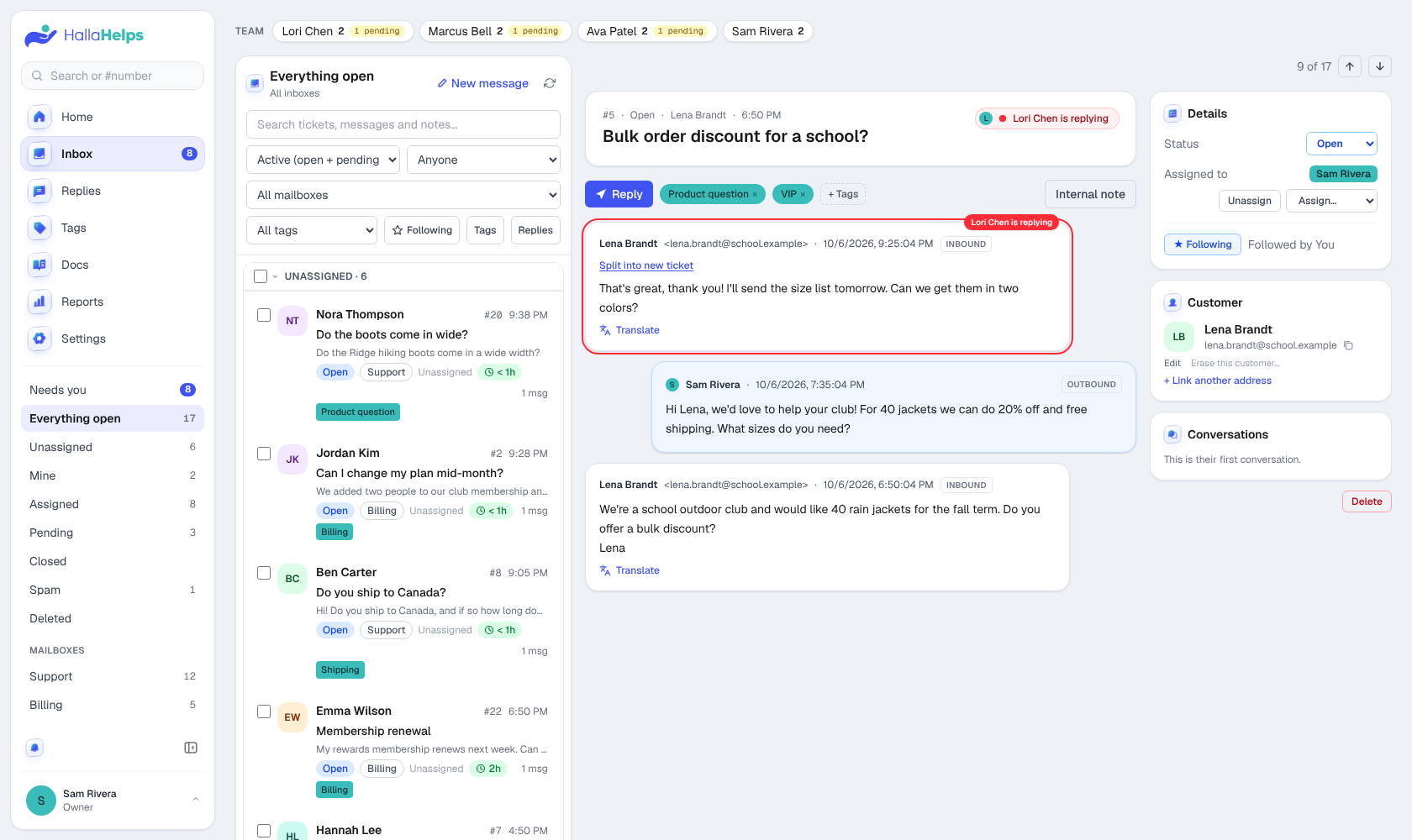The height and width of the screenshot is (840, 1412).
Task: Select Everything open view
Action: [113, 418]
